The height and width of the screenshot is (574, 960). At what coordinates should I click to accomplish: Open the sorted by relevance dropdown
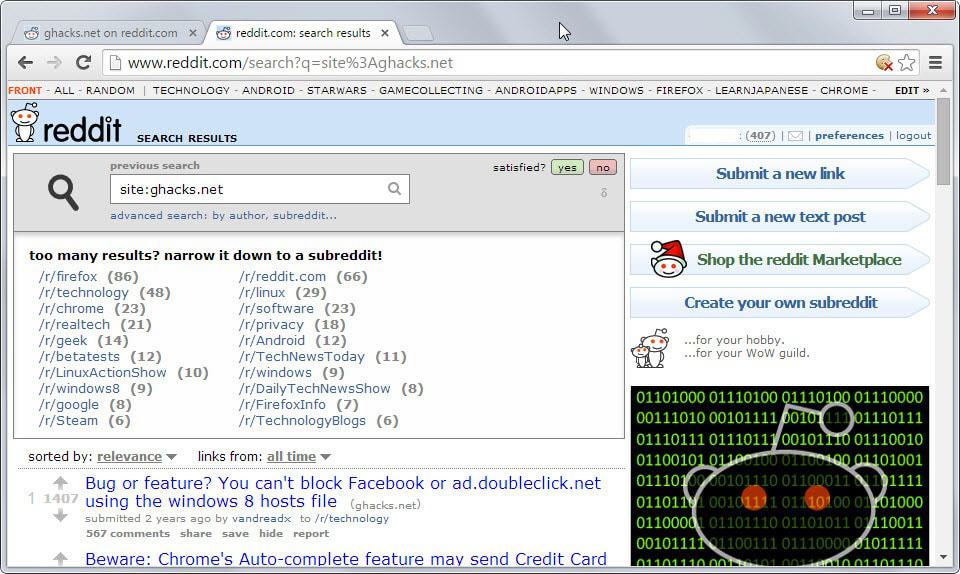[137, 457]
